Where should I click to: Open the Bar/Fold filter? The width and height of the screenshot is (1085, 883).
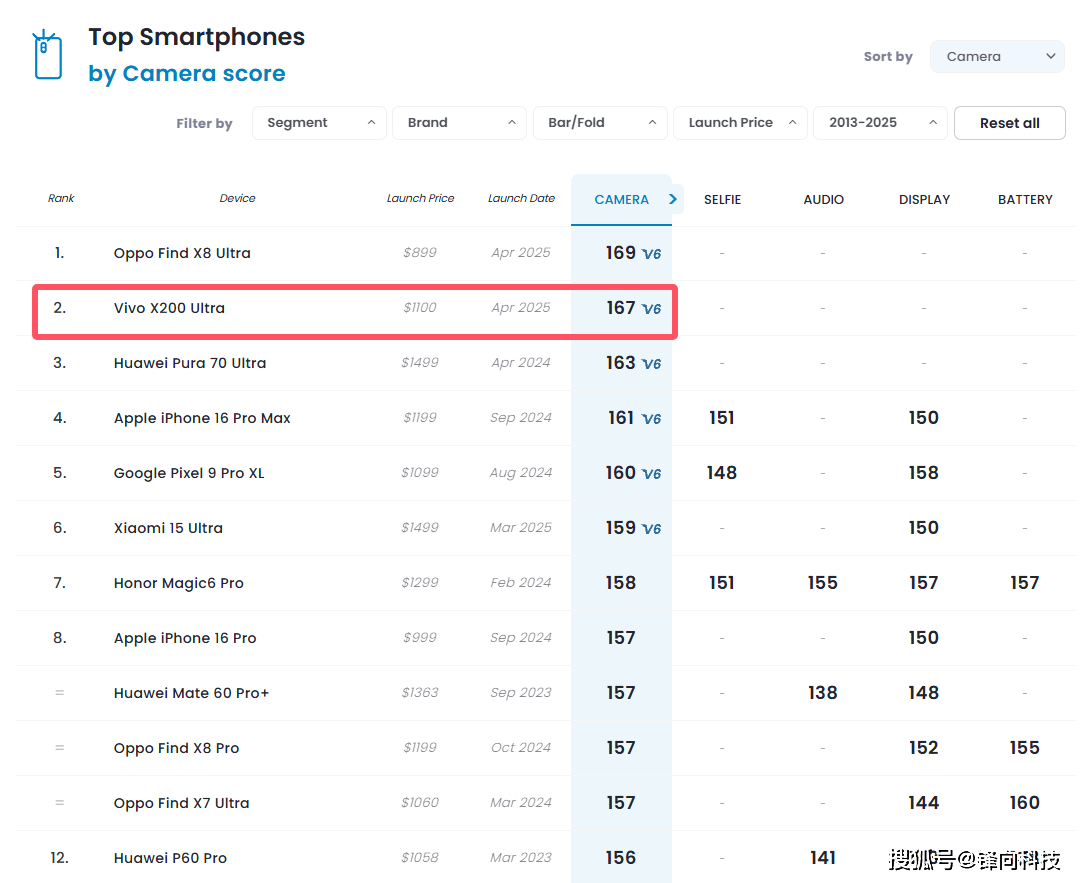point(600,123)
